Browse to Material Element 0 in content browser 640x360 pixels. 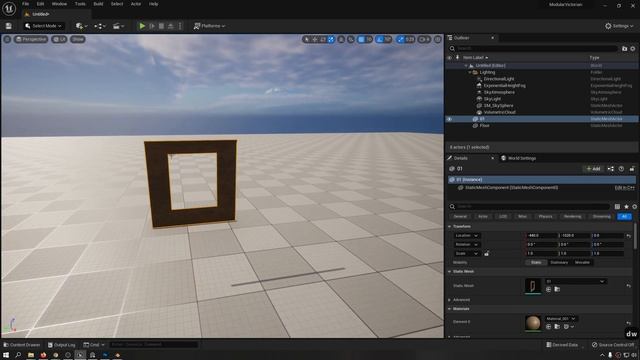557,327
